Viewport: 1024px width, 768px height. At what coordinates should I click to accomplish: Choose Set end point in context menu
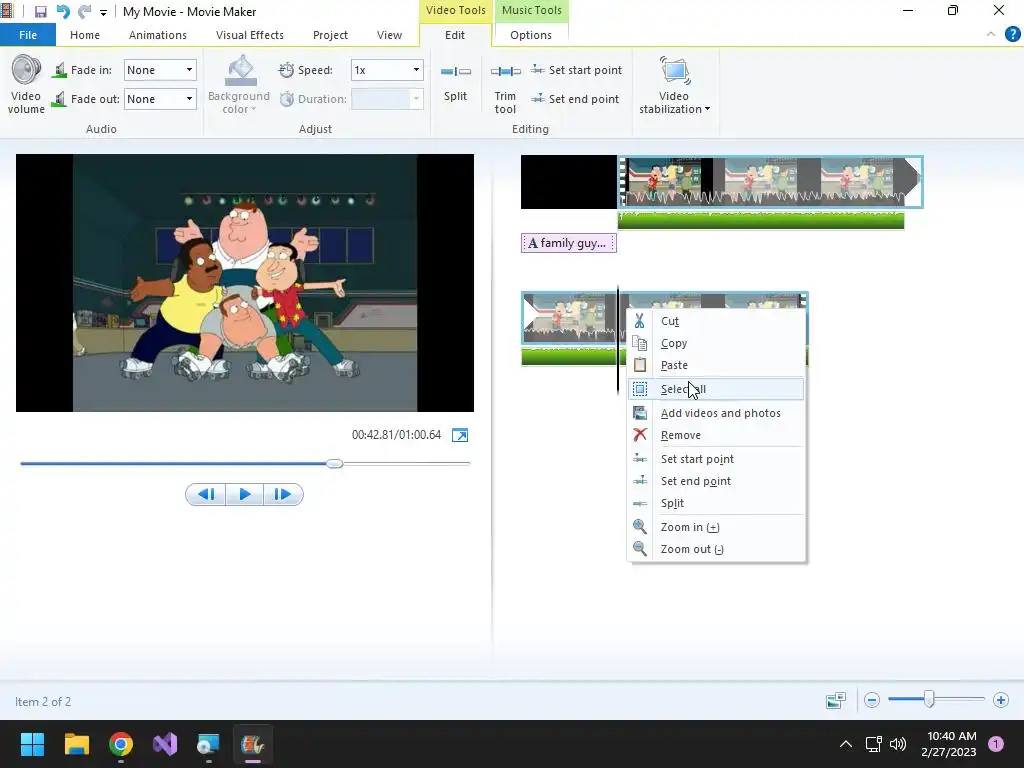click(x=716, y=481)
